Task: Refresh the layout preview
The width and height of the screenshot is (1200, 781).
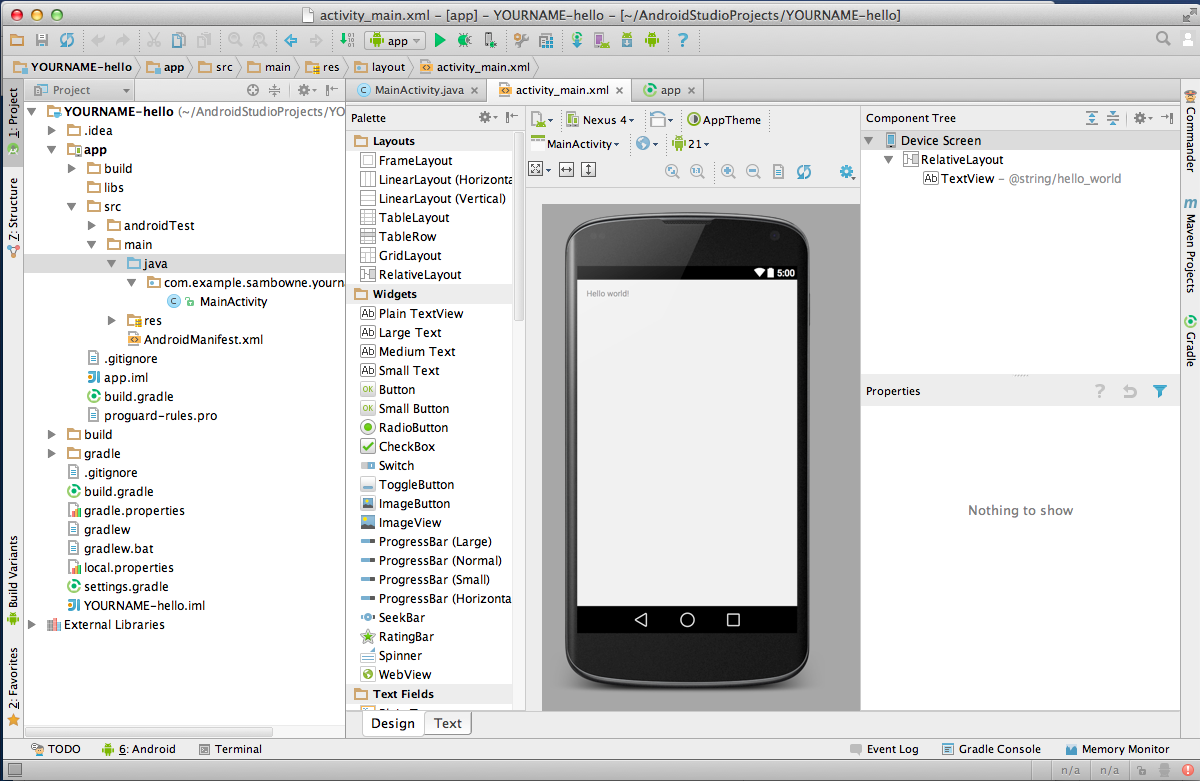Action: coord(803,171)
